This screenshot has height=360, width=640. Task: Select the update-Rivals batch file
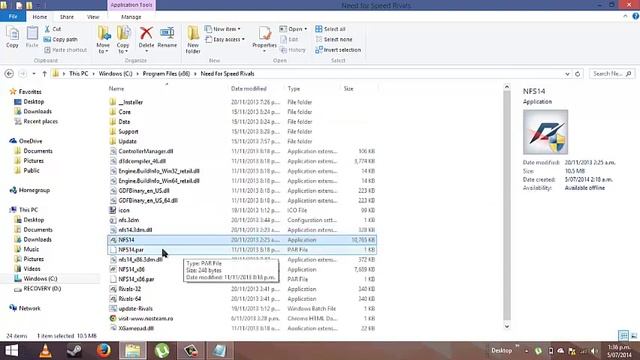pos(136,309)
